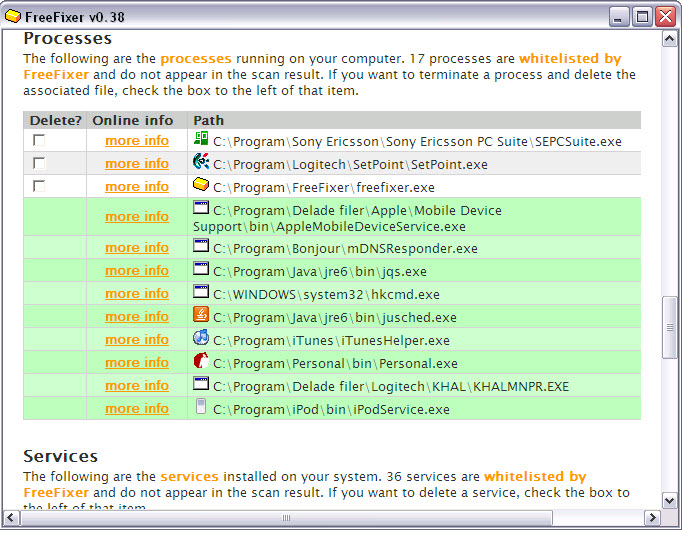Click the iPodService.exe icon

pos(201,408)
